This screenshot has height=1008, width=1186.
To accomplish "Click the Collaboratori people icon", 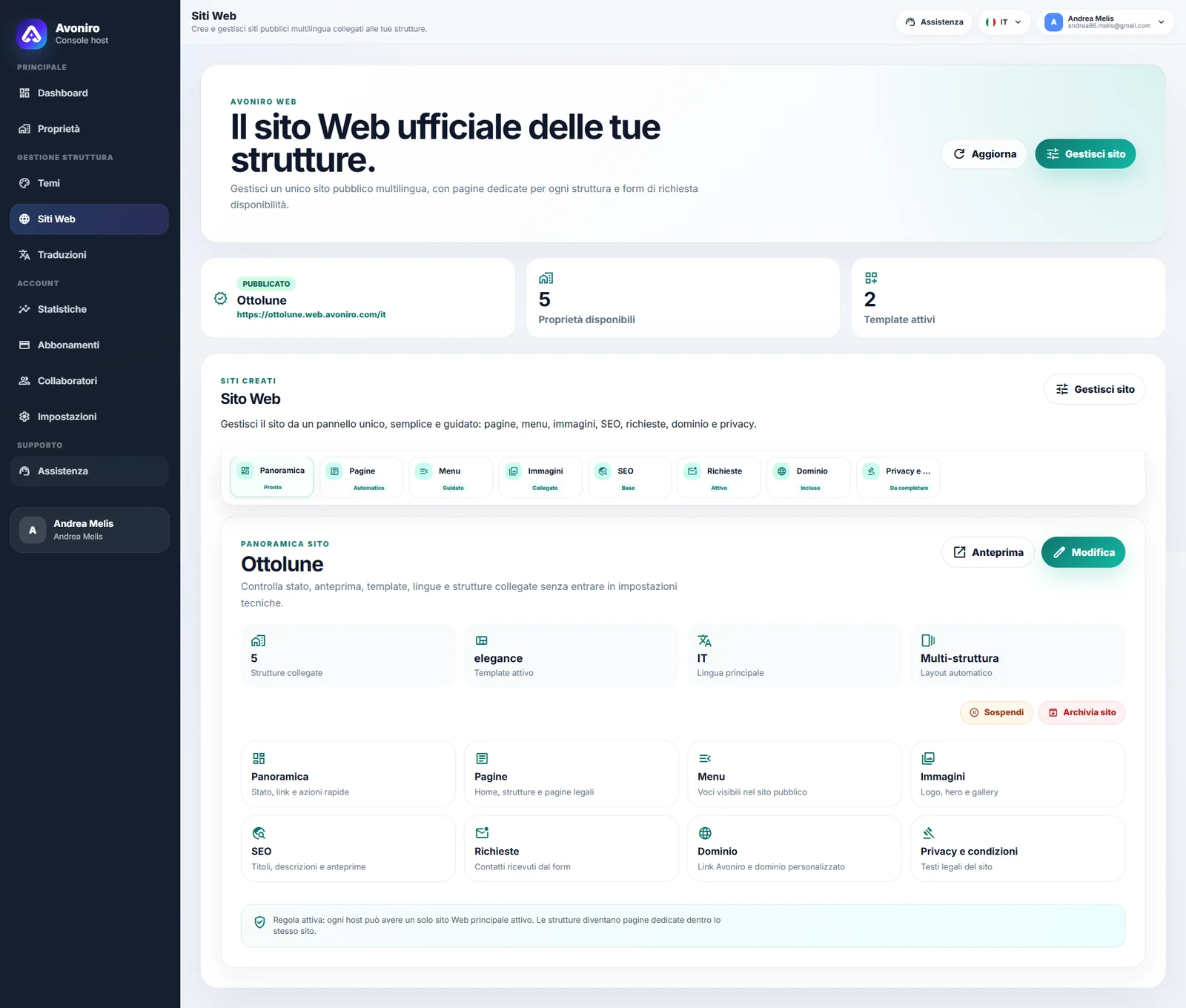I will (x=24, y=381).
